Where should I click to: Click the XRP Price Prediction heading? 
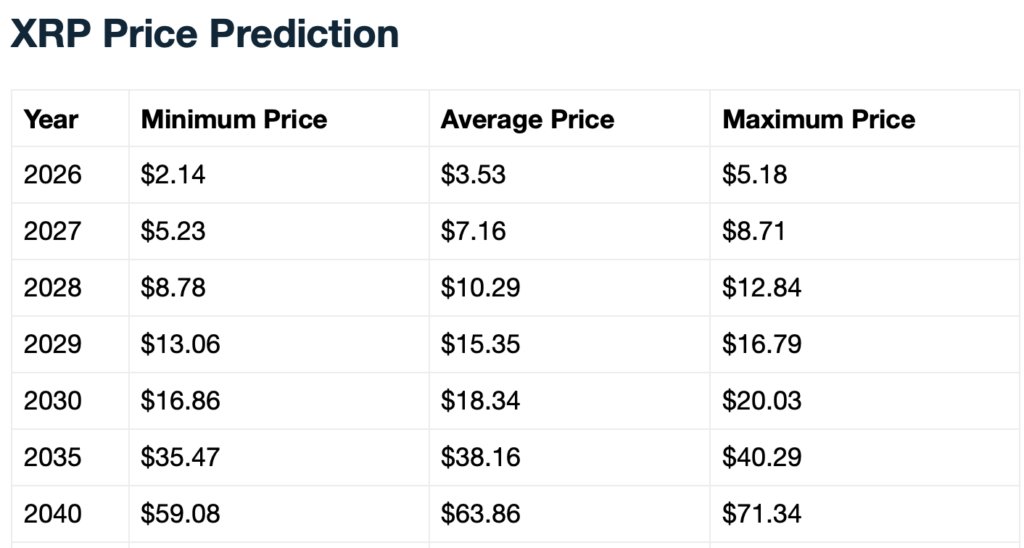204,34
